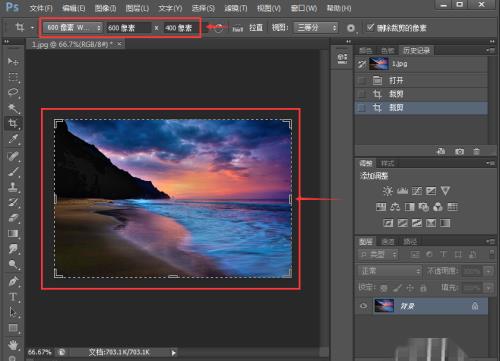Click the 拉直 straighten tool icon
This screenshot has height=361, width=500.
tap(237, 28)
